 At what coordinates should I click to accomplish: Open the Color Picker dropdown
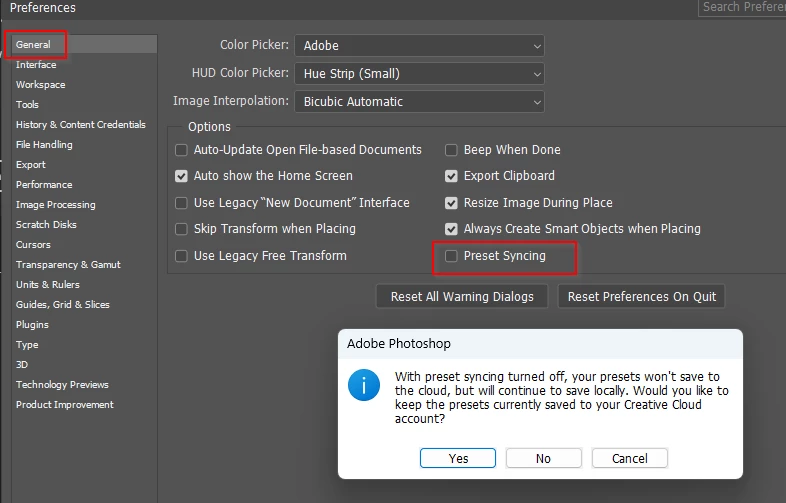[x=419, y=46]
